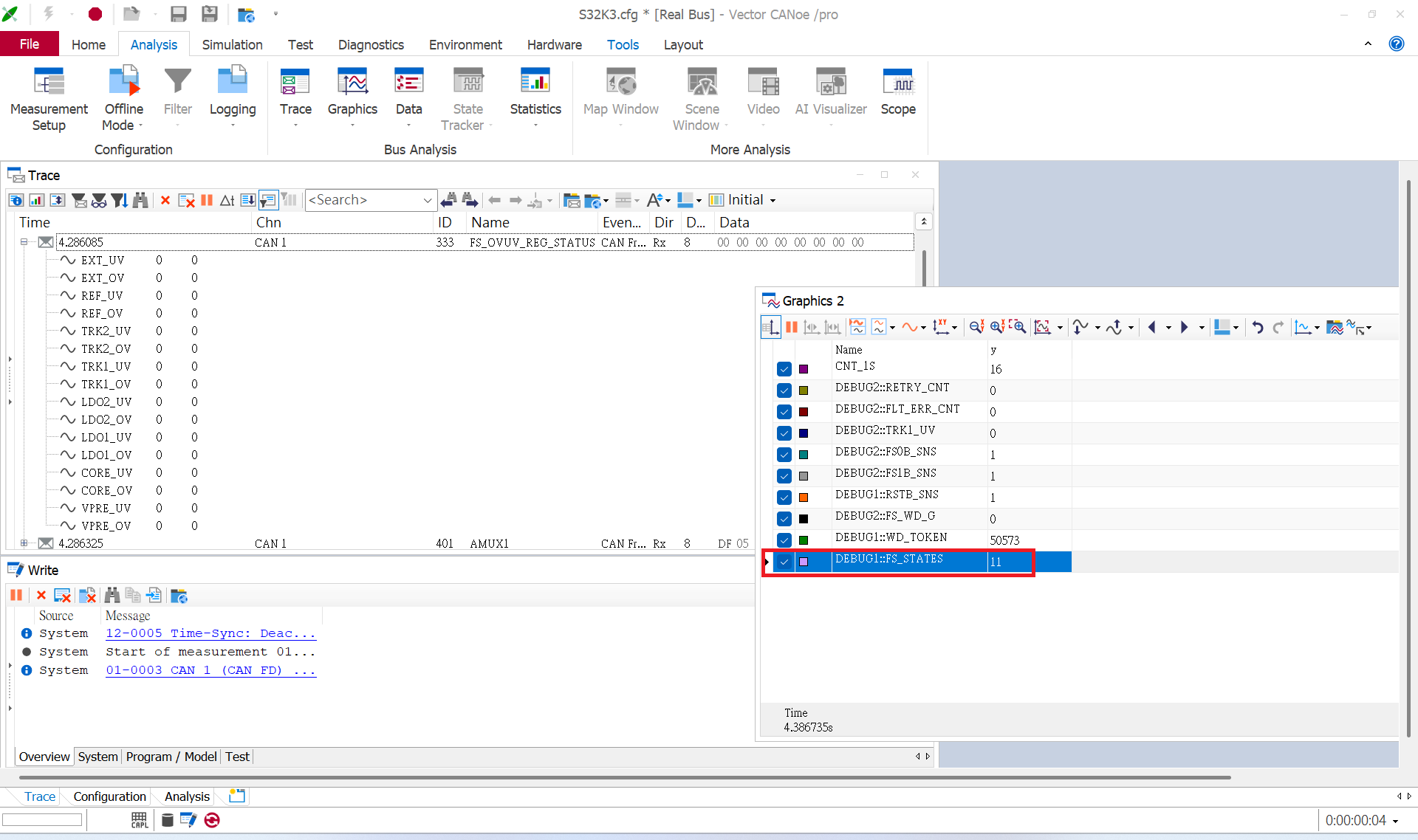Image resolution: width=1418 pixels, height=840 pixels.
Task: Open the Measurement Setup window
Action: 49,100
